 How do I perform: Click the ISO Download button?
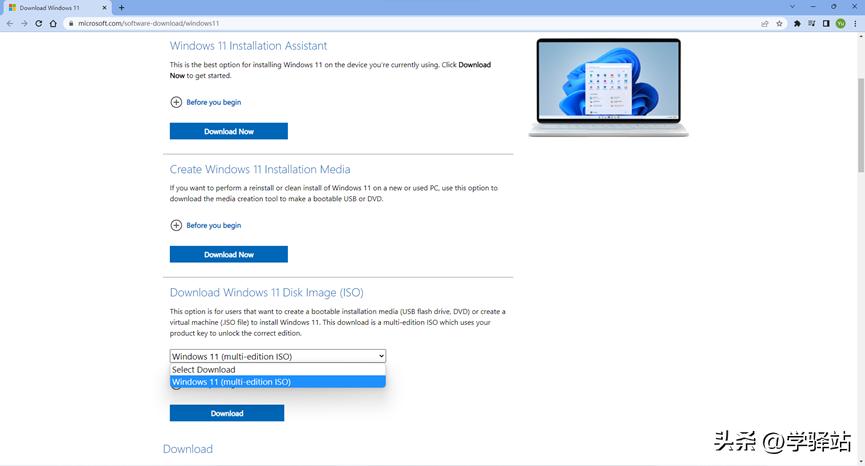tap(227, 413)
